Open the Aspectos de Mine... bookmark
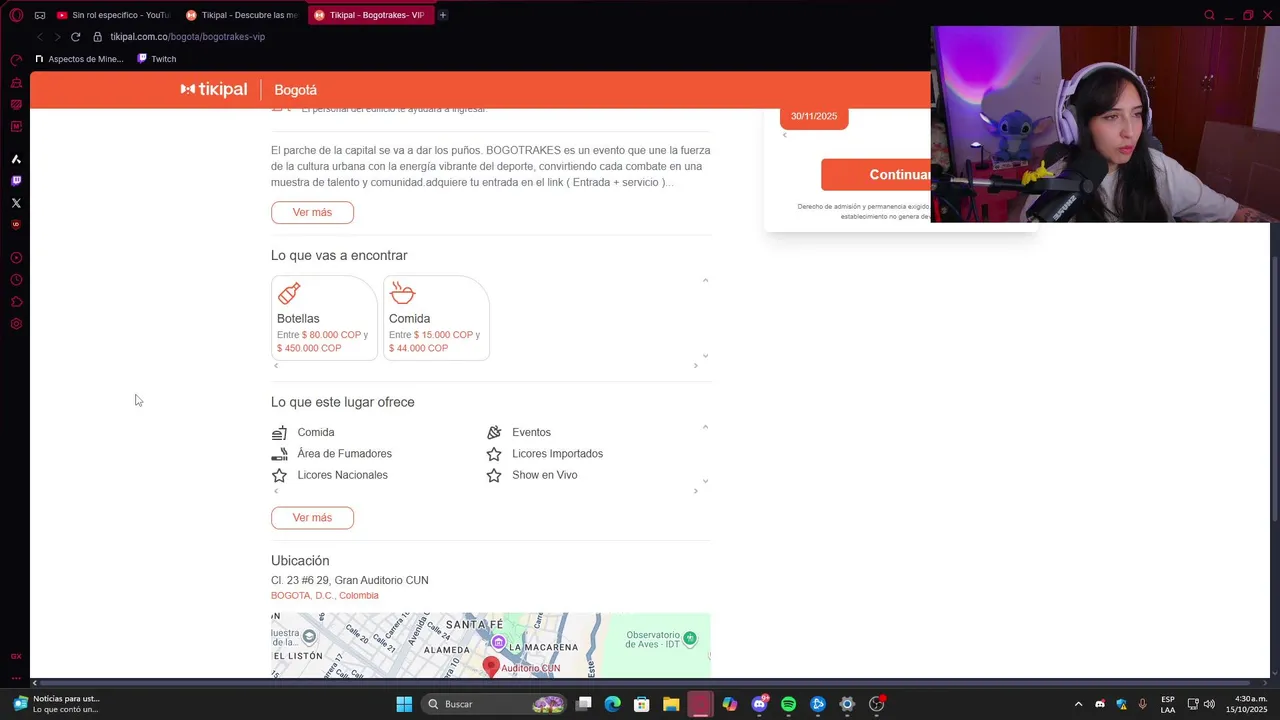Screen dimensions: 1280x720 (79, 59)
